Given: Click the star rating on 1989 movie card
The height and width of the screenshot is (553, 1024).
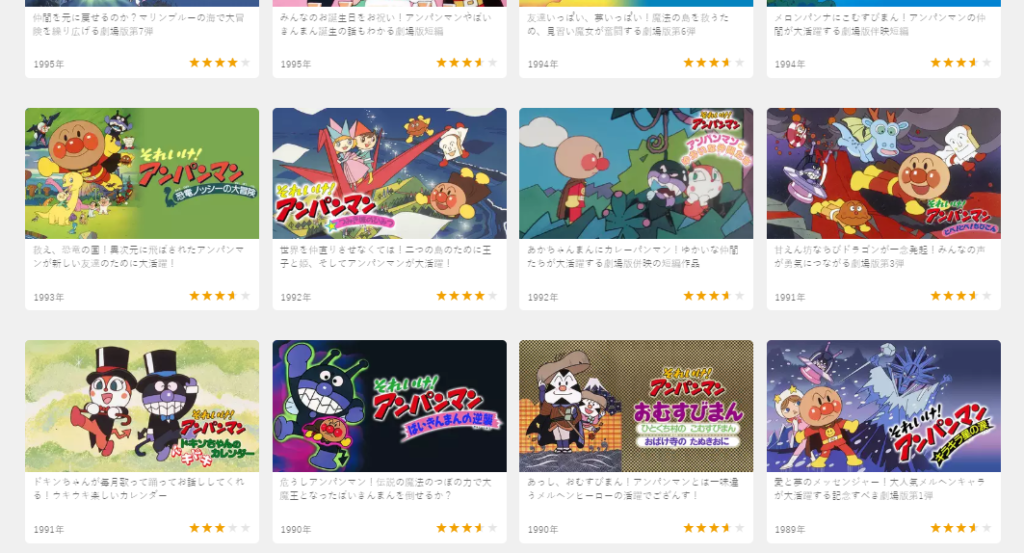Looking at the screenshot, I should [961, 528].
